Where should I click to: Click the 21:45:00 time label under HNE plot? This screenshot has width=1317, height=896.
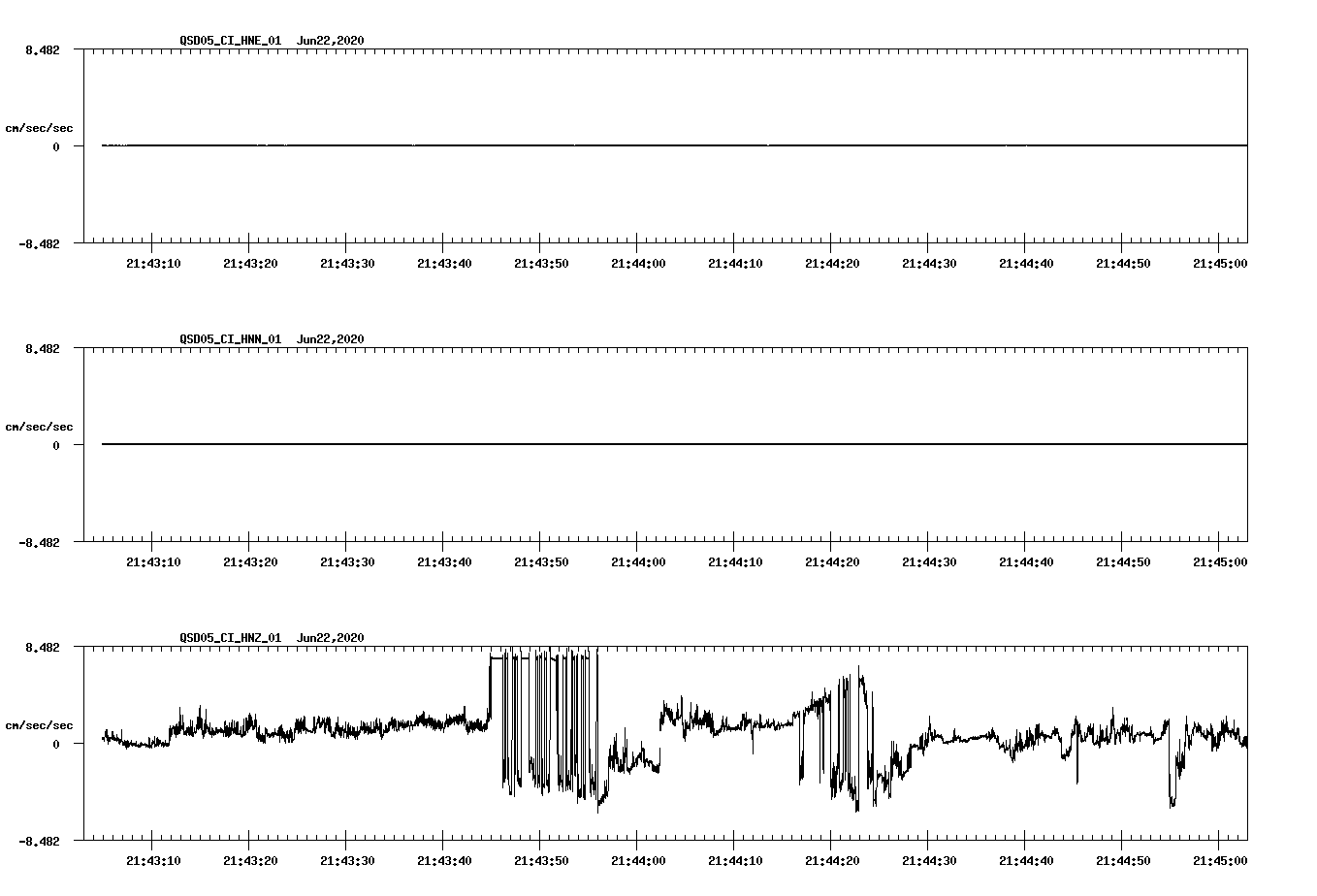pos(1220,264)
